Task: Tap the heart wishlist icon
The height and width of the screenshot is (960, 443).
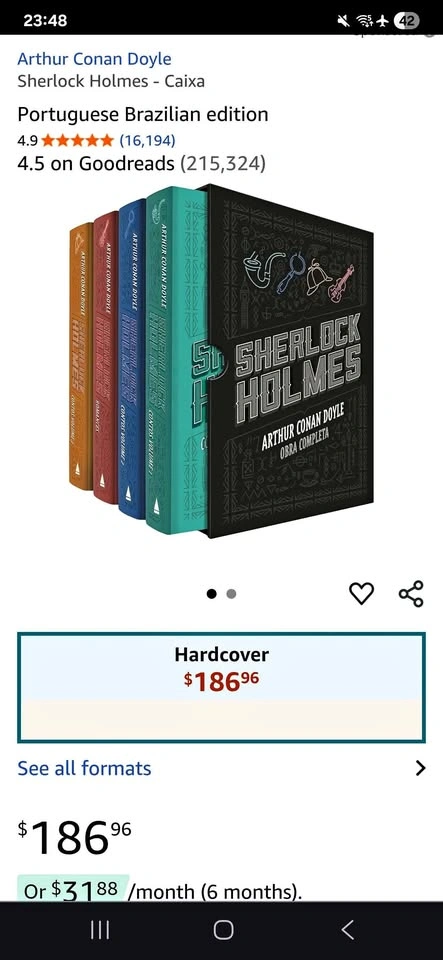Action: coord(361,593)
